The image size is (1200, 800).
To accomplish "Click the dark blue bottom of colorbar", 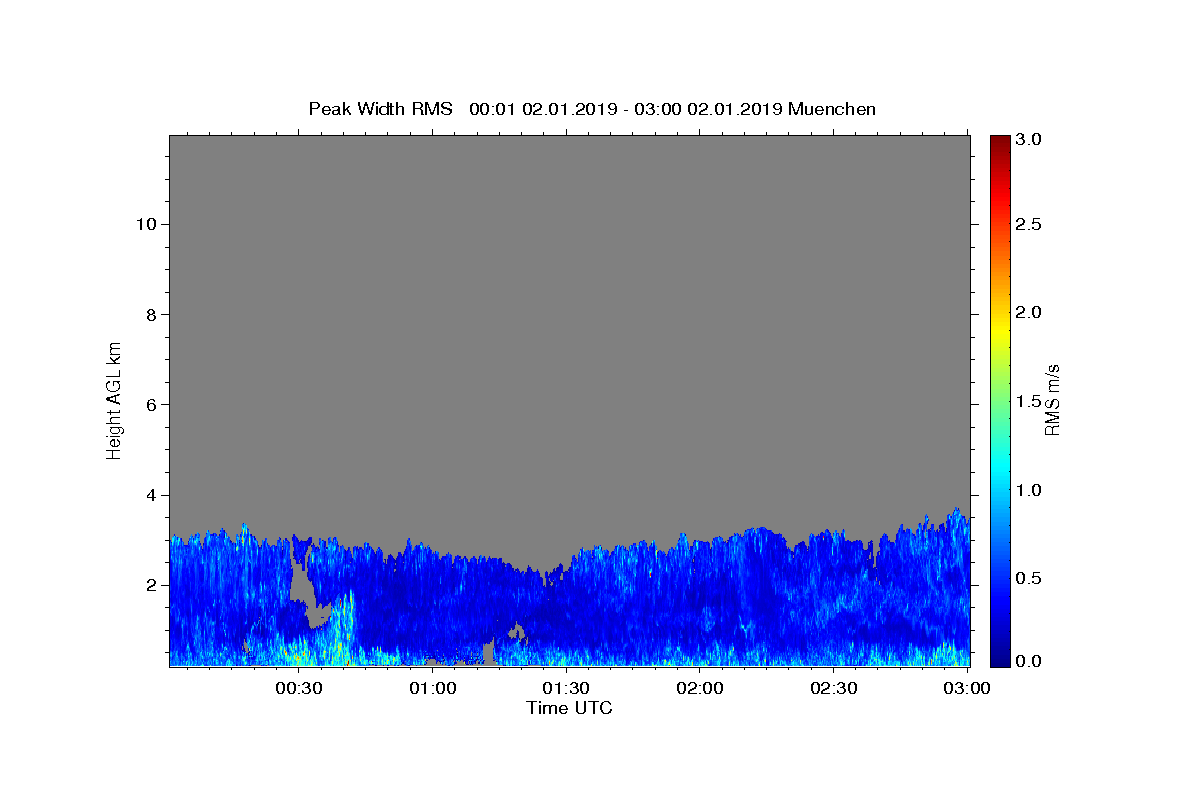I will (x=1000, y=657).
